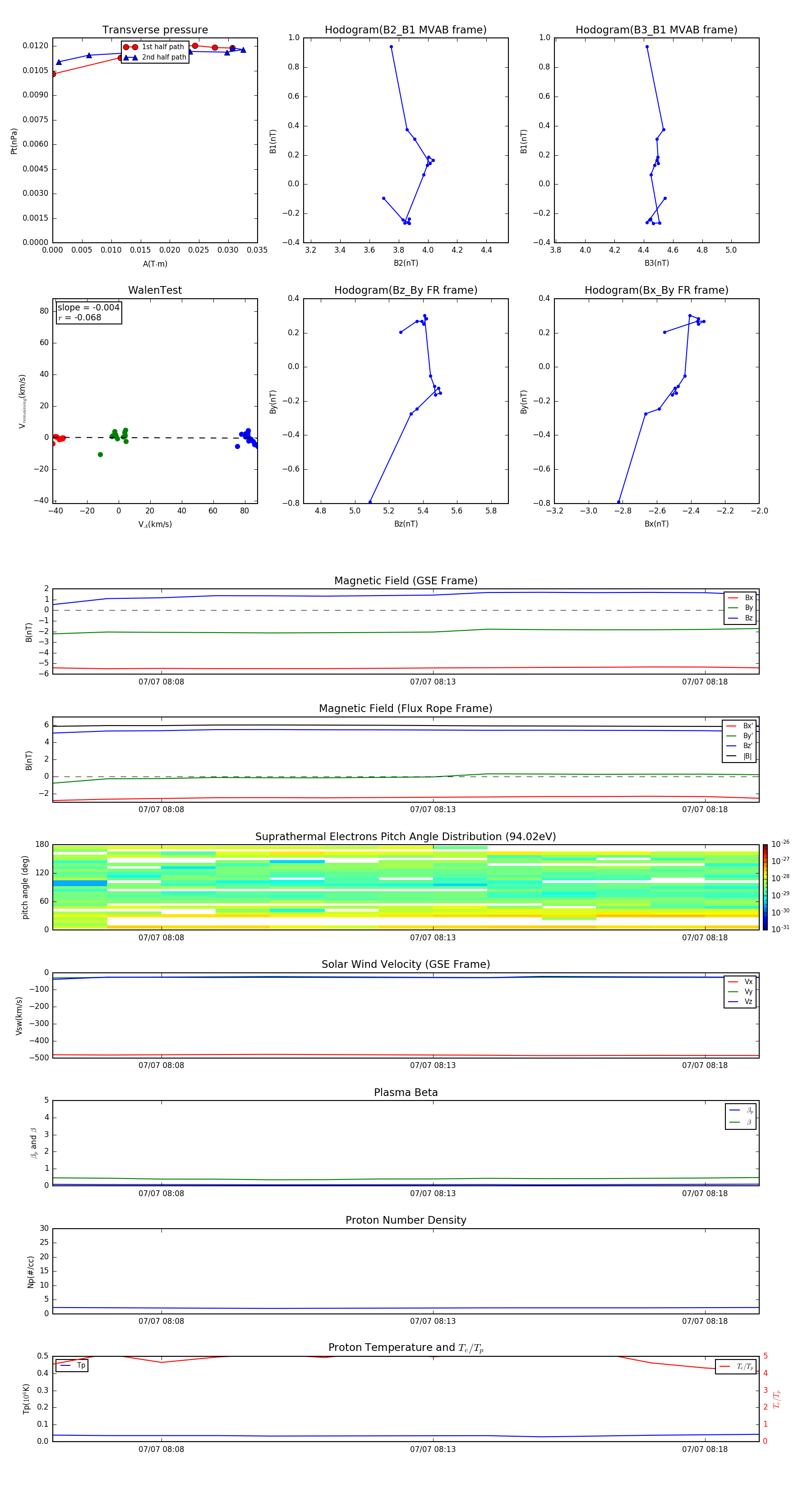Click the lowest data point in Bz_By hodogram
The height and width of the screenshot is (1489, 812).
pos(370,502)
